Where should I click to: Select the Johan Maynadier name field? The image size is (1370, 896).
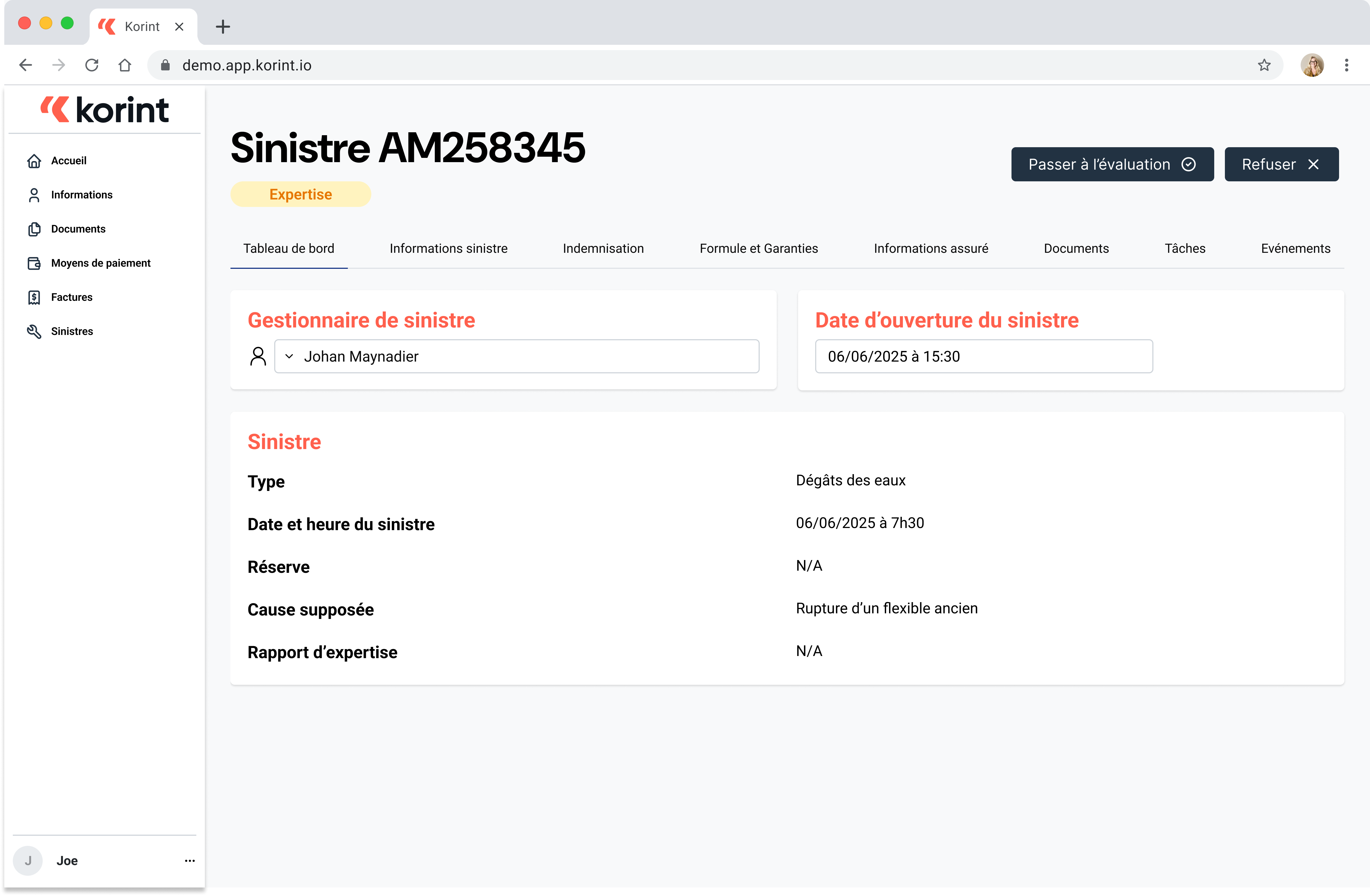tap(516, 356)
